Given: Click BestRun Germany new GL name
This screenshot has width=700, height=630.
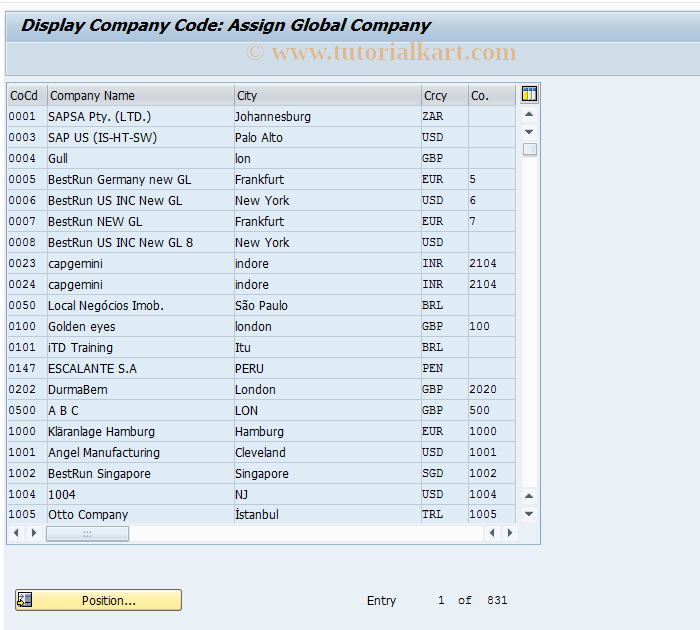Looking at the screenshot, I should coord(141,179).
